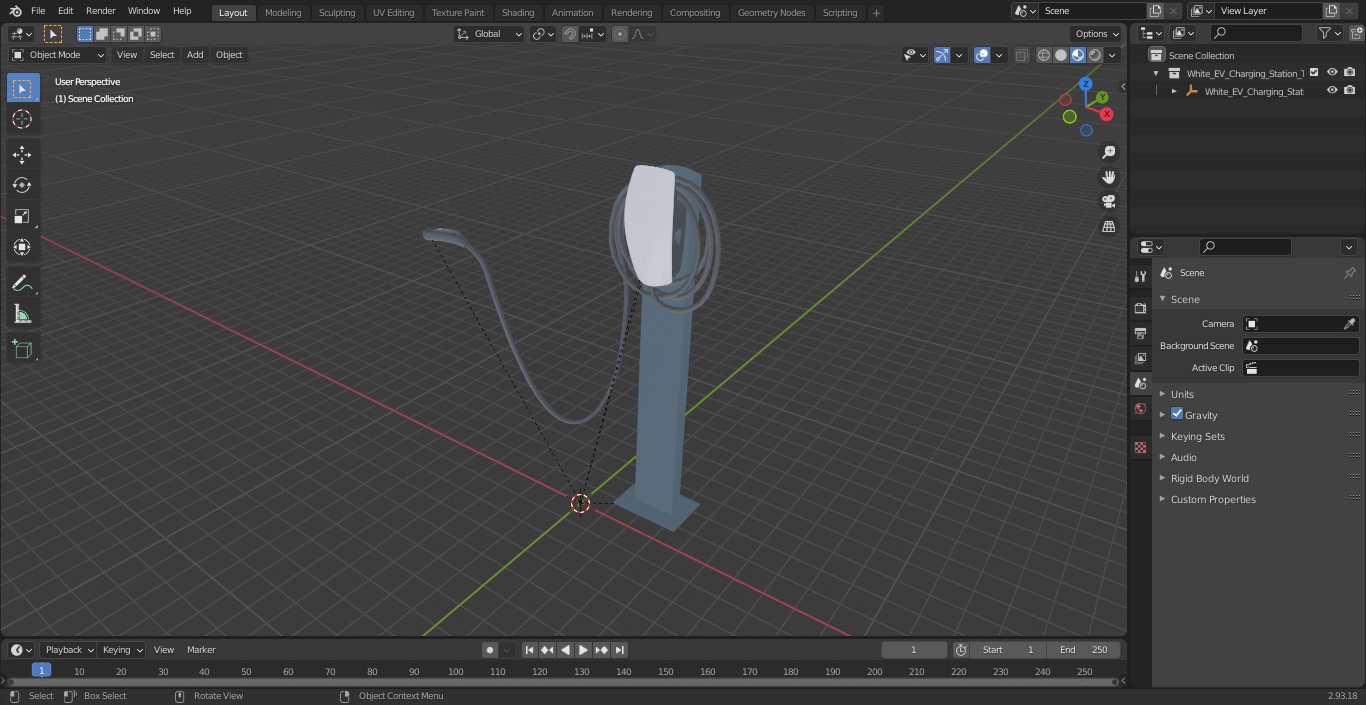Viewport: 1366px width, 705px height.
Task: Pin the Scene properties panel
Action: [1349, 273]
